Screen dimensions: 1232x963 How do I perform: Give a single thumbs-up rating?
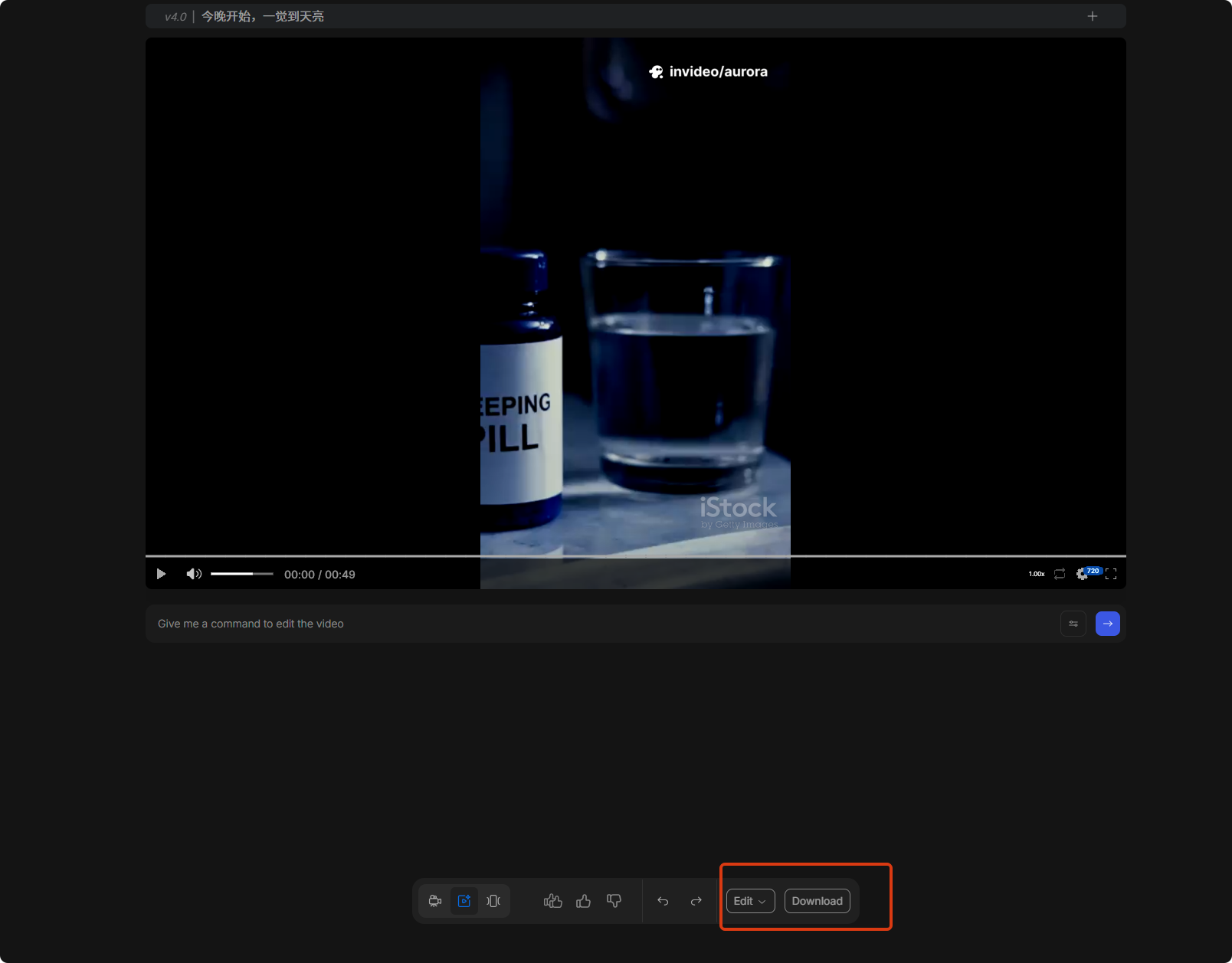click(x=584, y=901)
